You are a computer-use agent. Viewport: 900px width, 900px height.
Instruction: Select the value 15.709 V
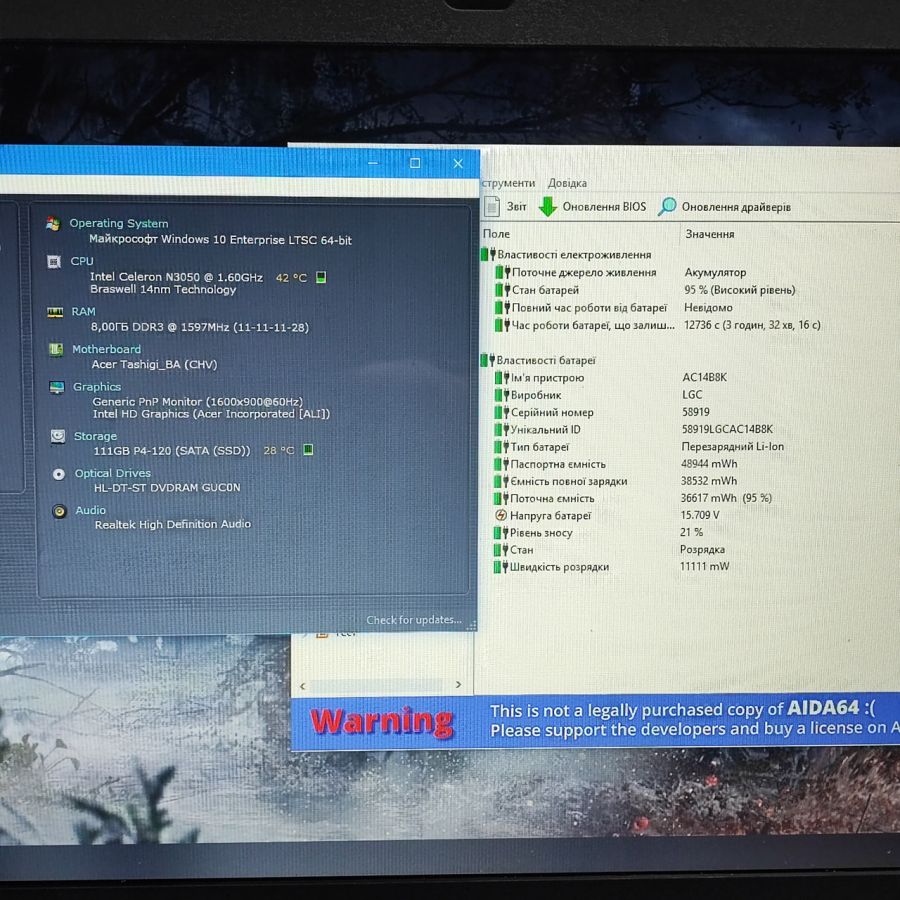click(x=700, y=515)
